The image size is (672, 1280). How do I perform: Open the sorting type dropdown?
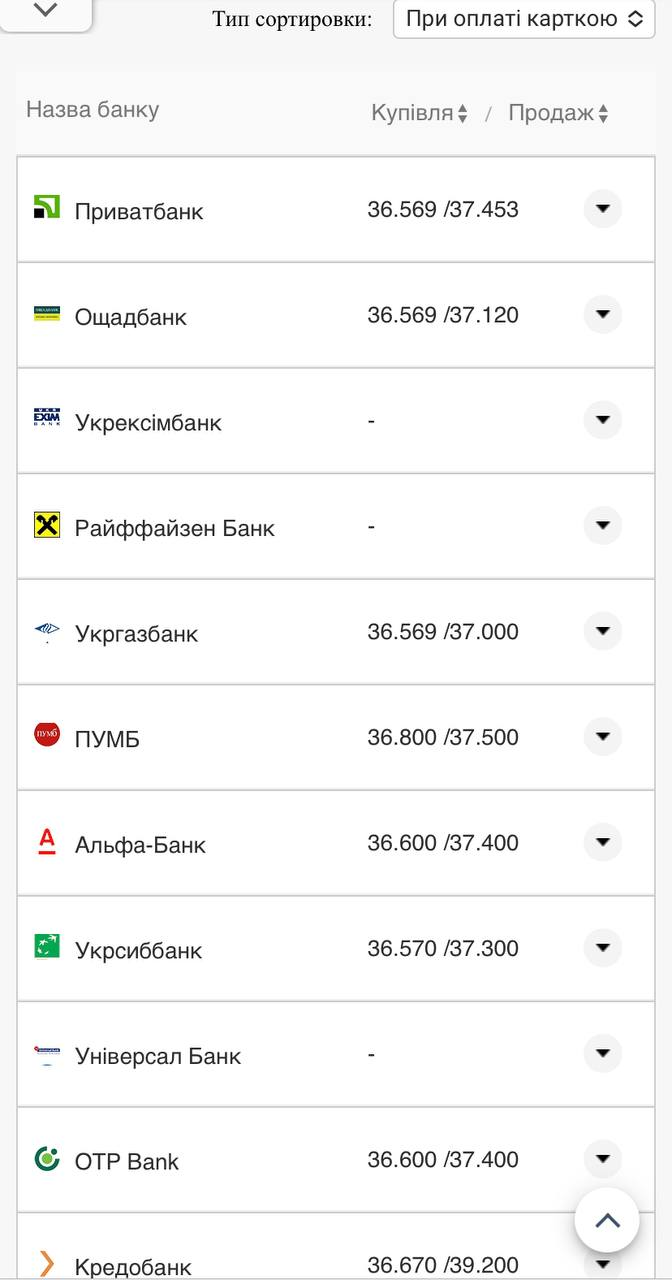(524, 18)
